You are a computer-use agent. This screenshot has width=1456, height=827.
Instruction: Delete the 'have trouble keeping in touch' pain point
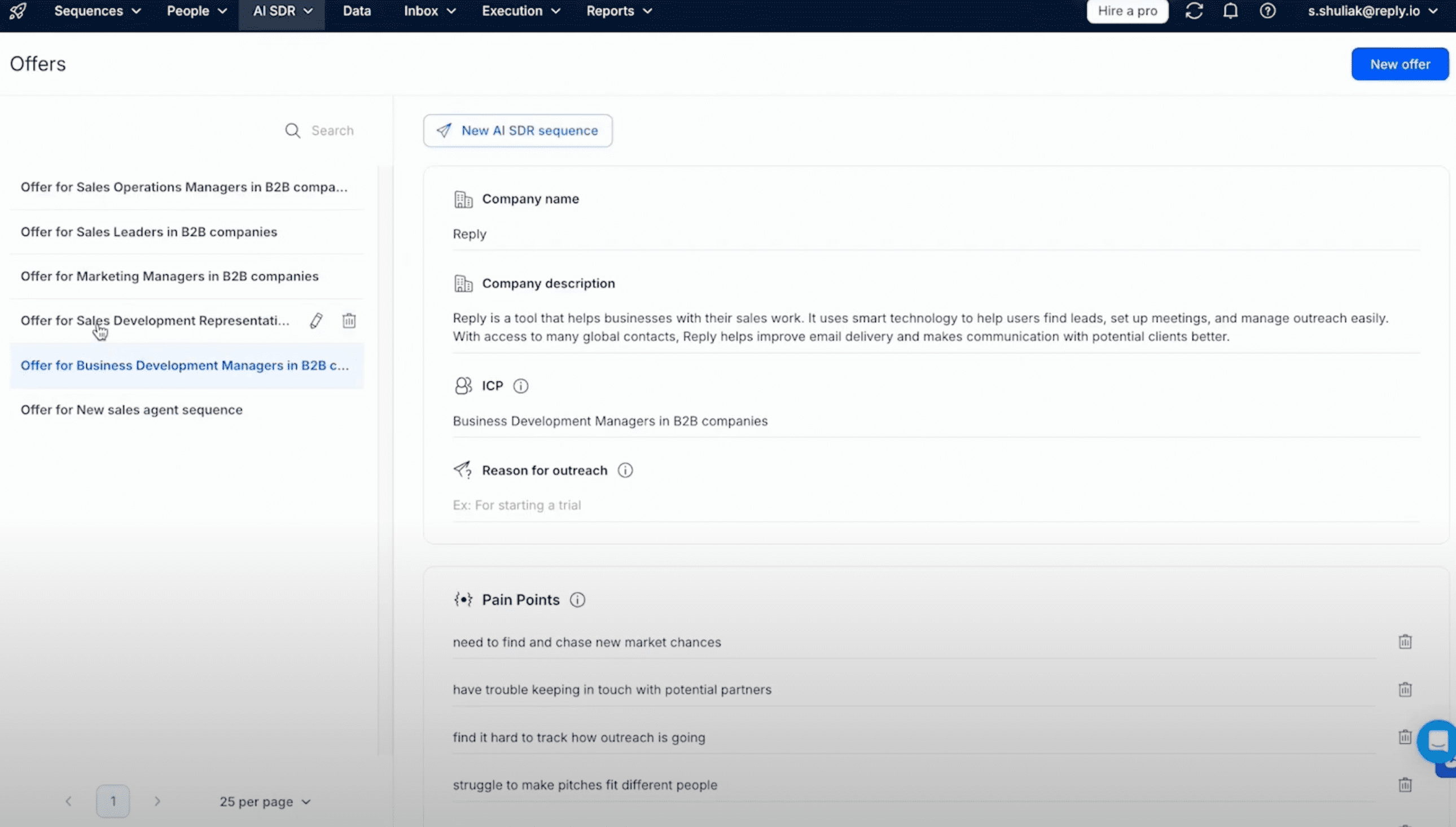[x=1405, y=689]
